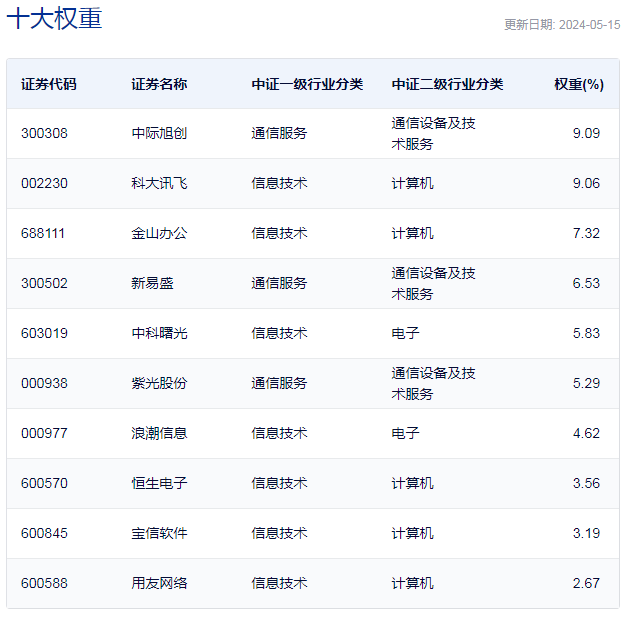Select the name 用友网络
This screenshot has width=630, height=618.
pyautogui.click(x=159, y=583)
